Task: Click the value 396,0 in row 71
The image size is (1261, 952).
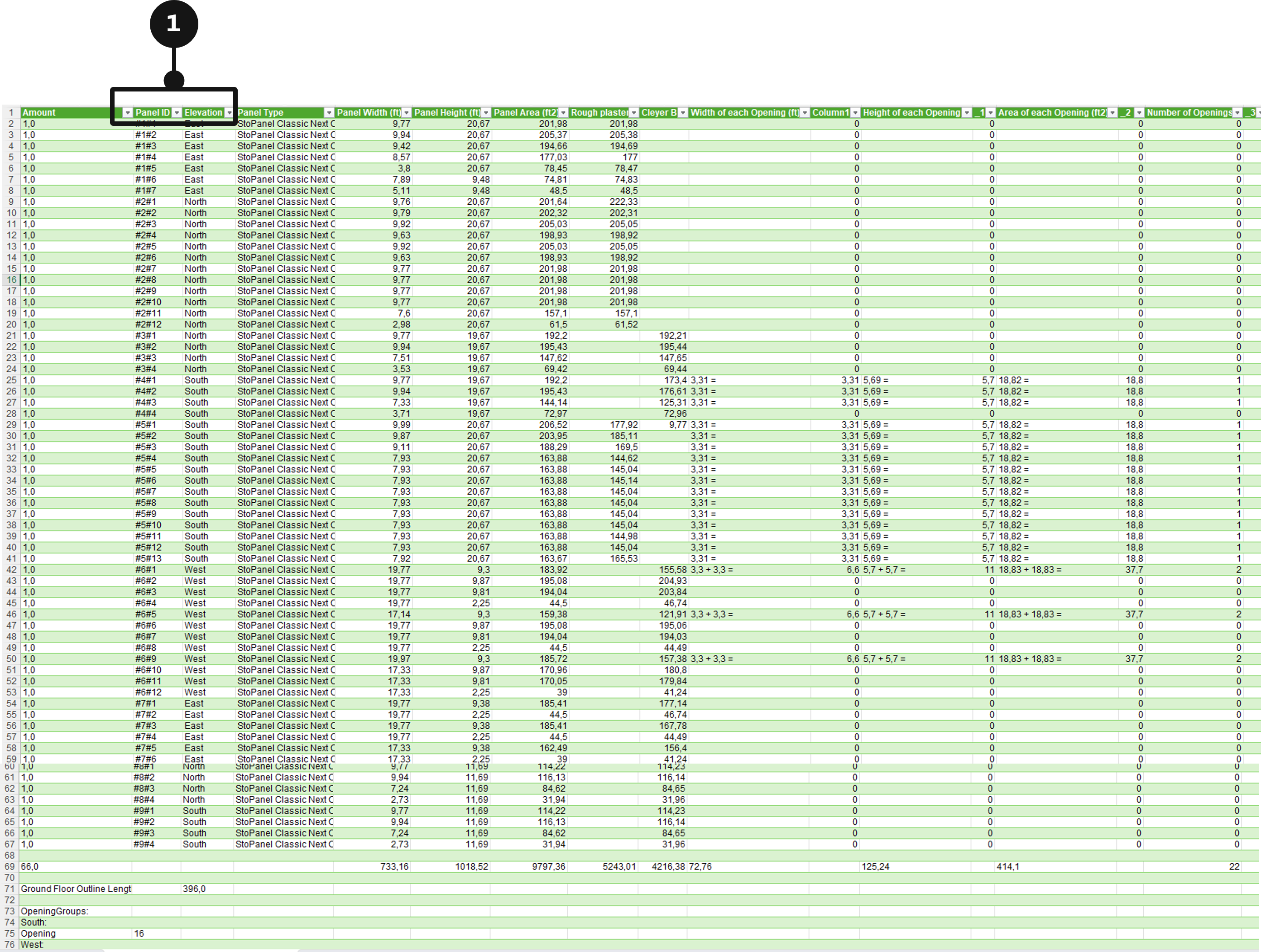Action: point(207,889)
